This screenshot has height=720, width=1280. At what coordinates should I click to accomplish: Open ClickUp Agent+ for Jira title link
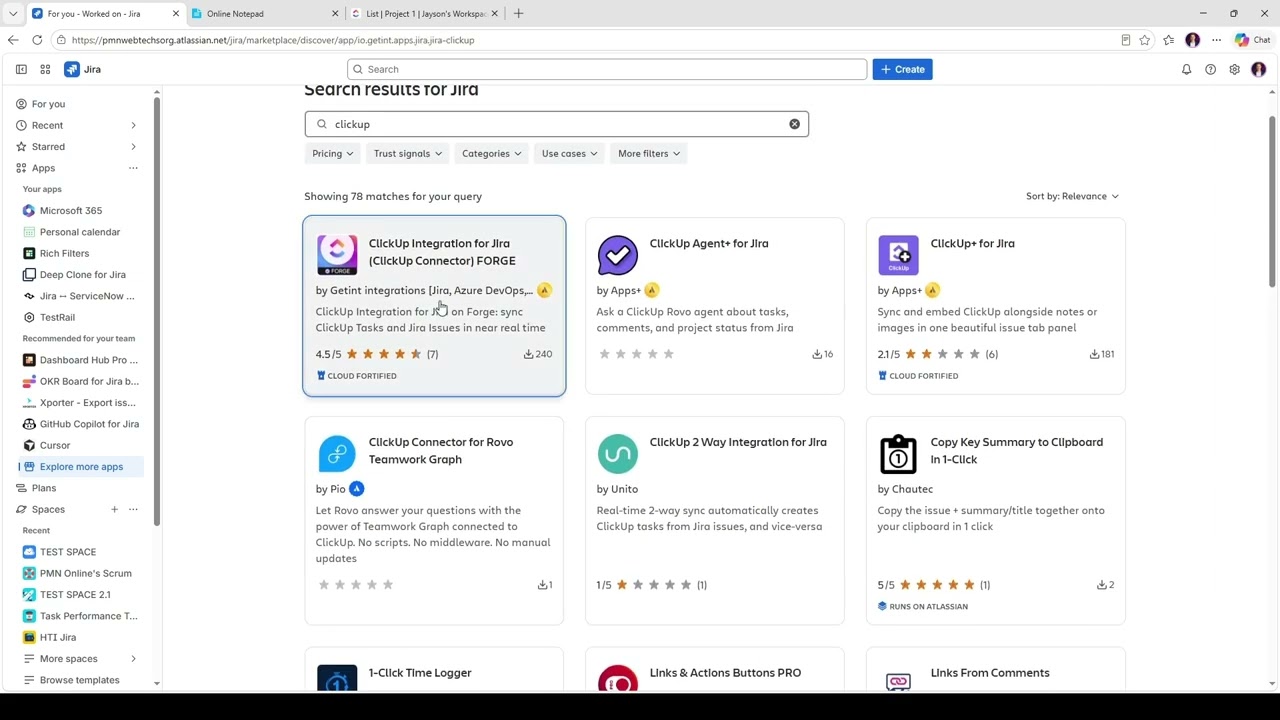709,244
